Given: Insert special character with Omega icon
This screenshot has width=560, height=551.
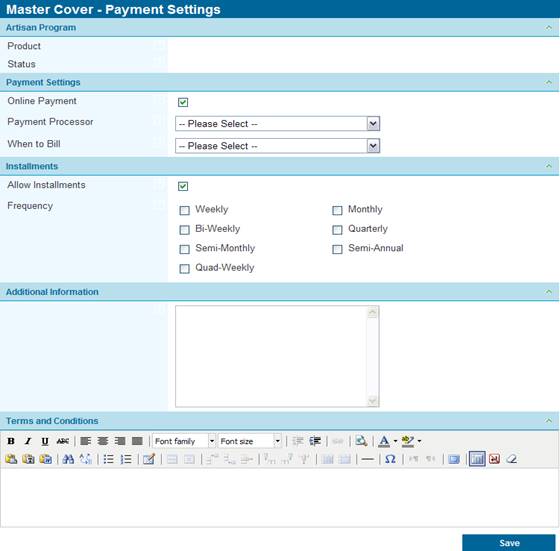Looking at the screenshot, I should (390, 459).
